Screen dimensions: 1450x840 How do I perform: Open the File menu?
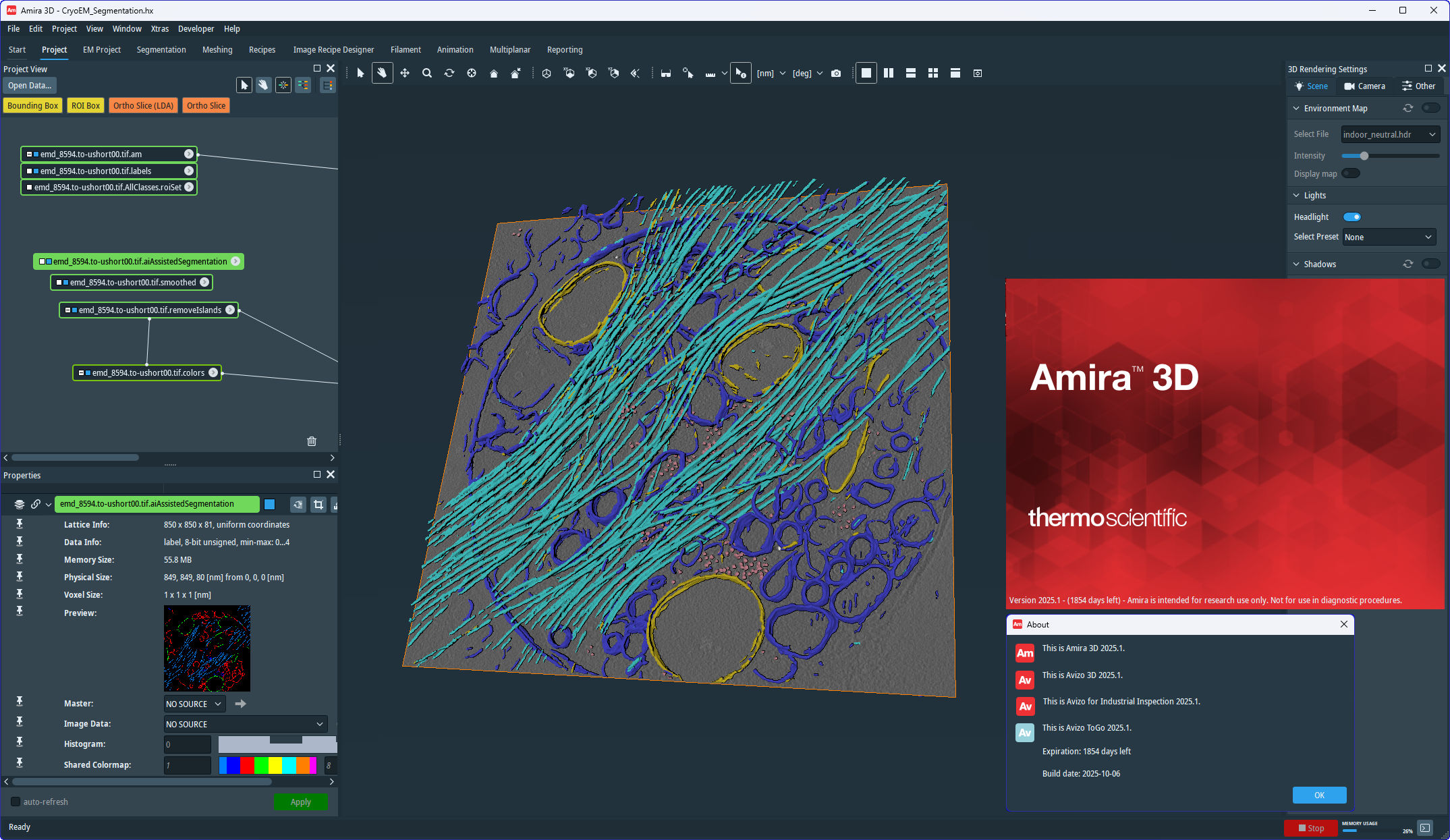pyautogui.click(x=13, y=28)
